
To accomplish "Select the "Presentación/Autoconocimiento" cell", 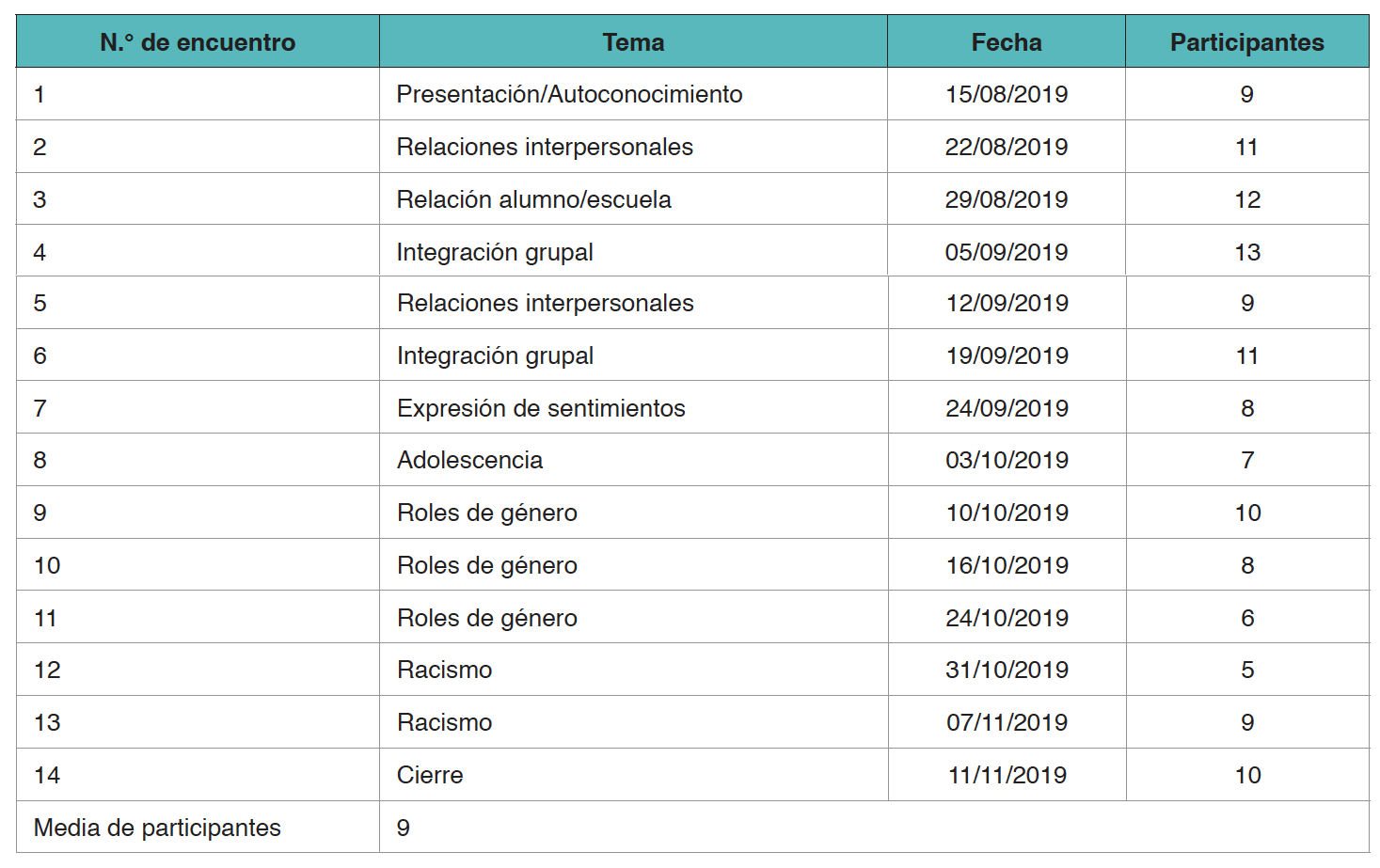I will [x=569, y=94].
